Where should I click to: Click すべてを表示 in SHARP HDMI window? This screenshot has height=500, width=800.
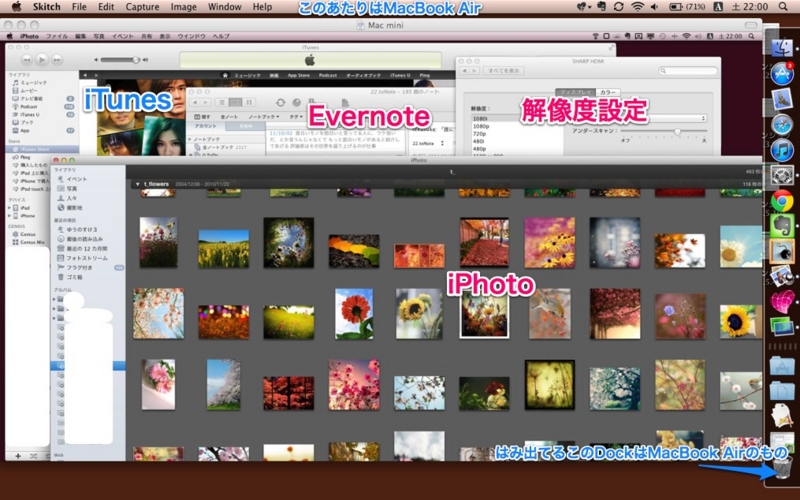click(x=504, y=70)
